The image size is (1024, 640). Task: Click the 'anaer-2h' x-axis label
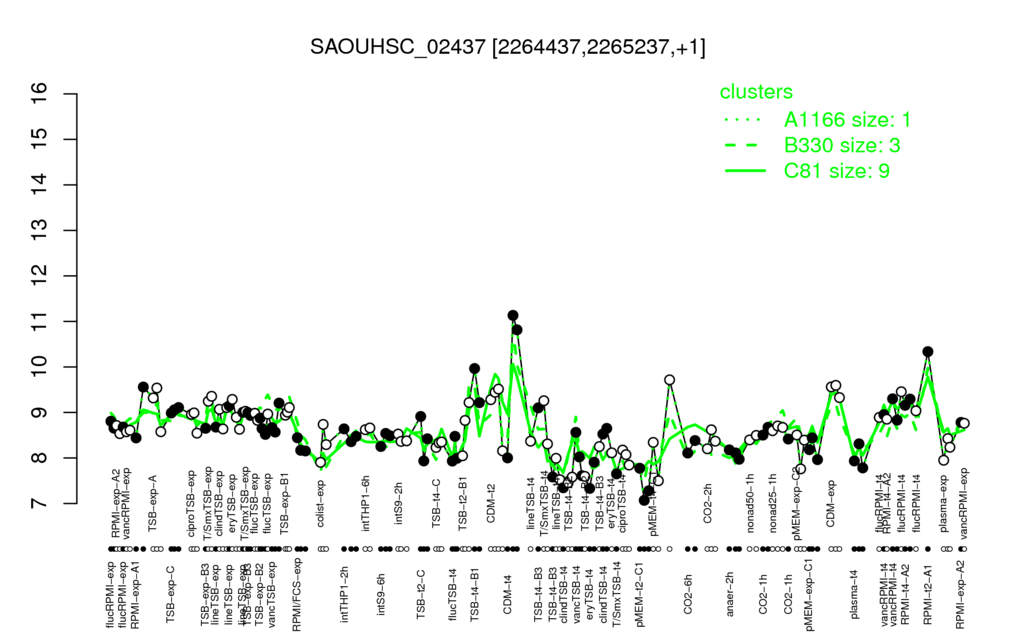(729, 592)
